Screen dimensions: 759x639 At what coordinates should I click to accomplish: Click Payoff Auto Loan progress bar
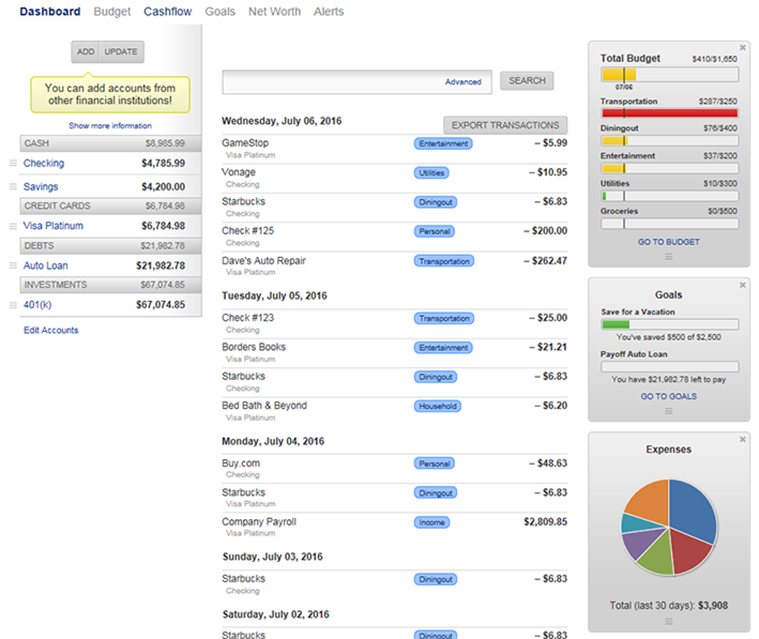(670, 366)
